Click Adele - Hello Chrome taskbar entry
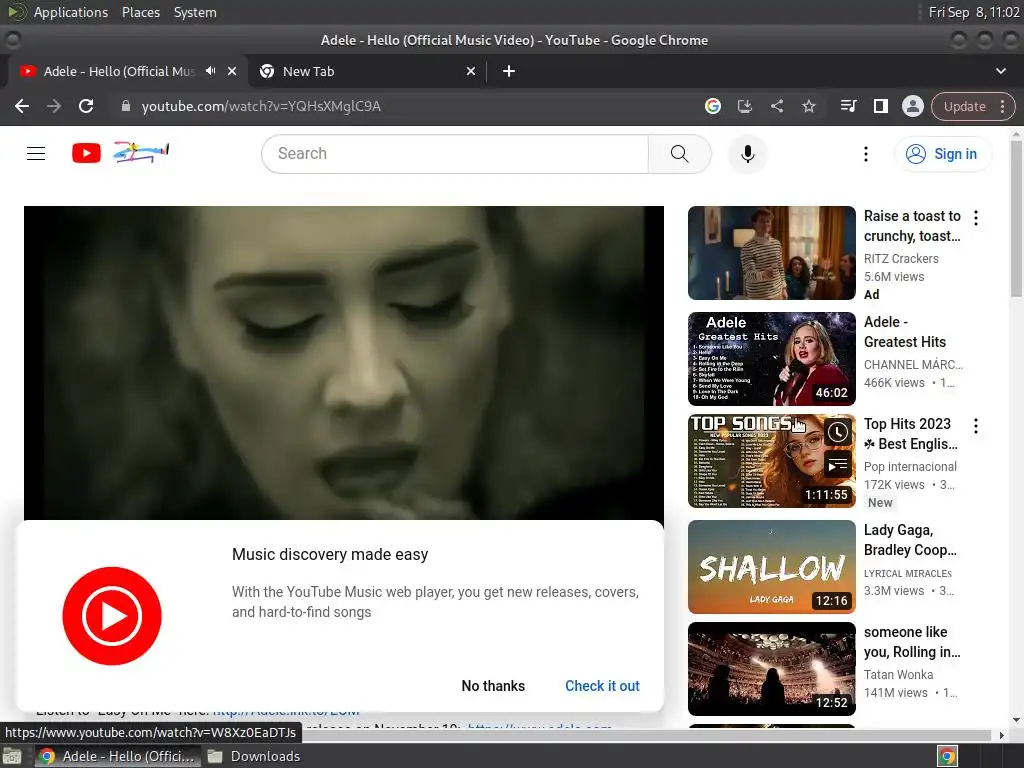The width and height of the screenshot is (1024, 768). (118, 756)
